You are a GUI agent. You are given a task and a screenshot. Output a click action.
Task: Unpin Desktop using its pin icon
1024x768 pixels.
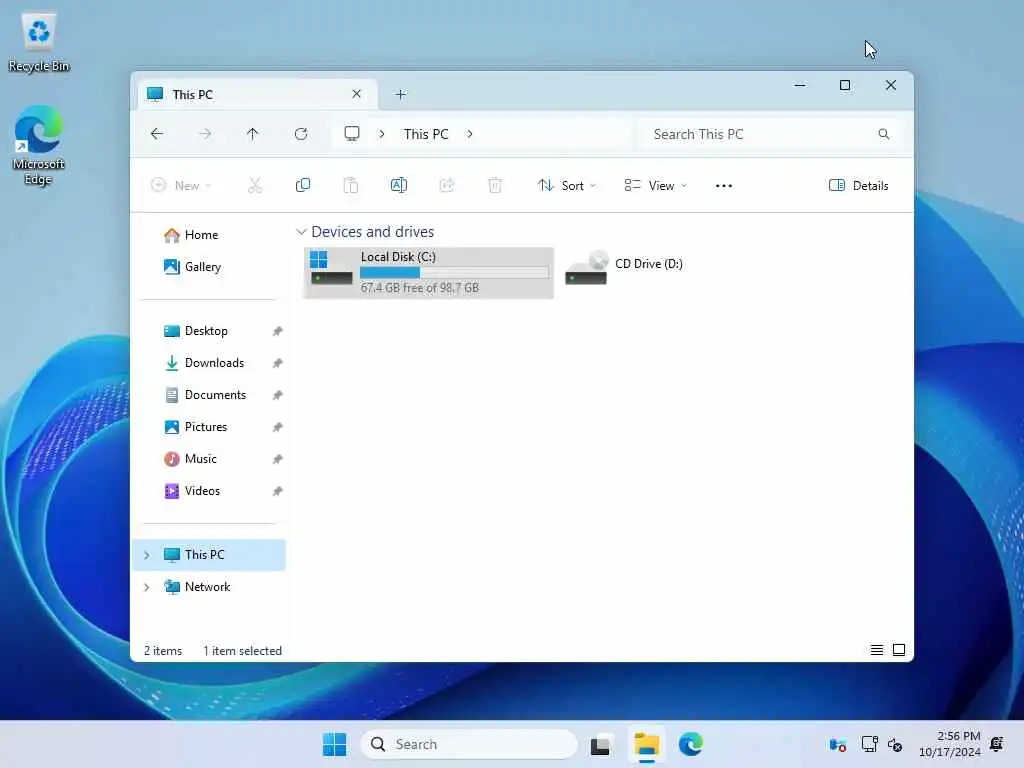(x=278, y=331)
